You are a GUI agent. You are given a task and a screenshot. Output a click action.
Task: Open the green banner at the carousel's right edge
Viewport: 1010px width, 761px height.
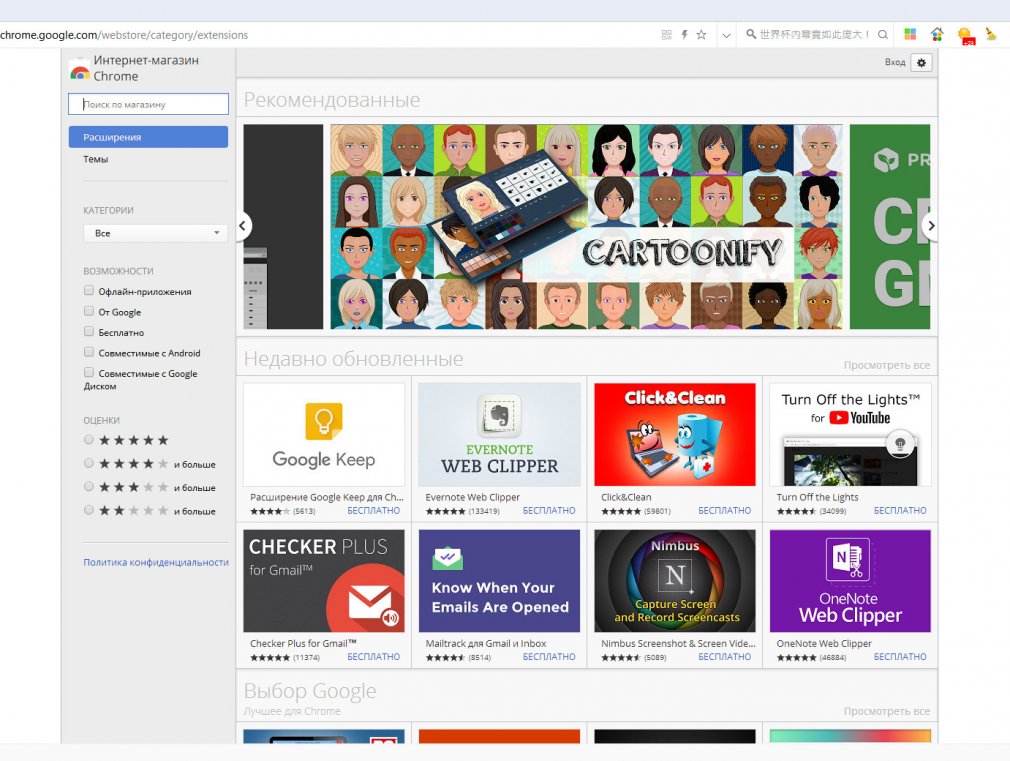point(890,227)
